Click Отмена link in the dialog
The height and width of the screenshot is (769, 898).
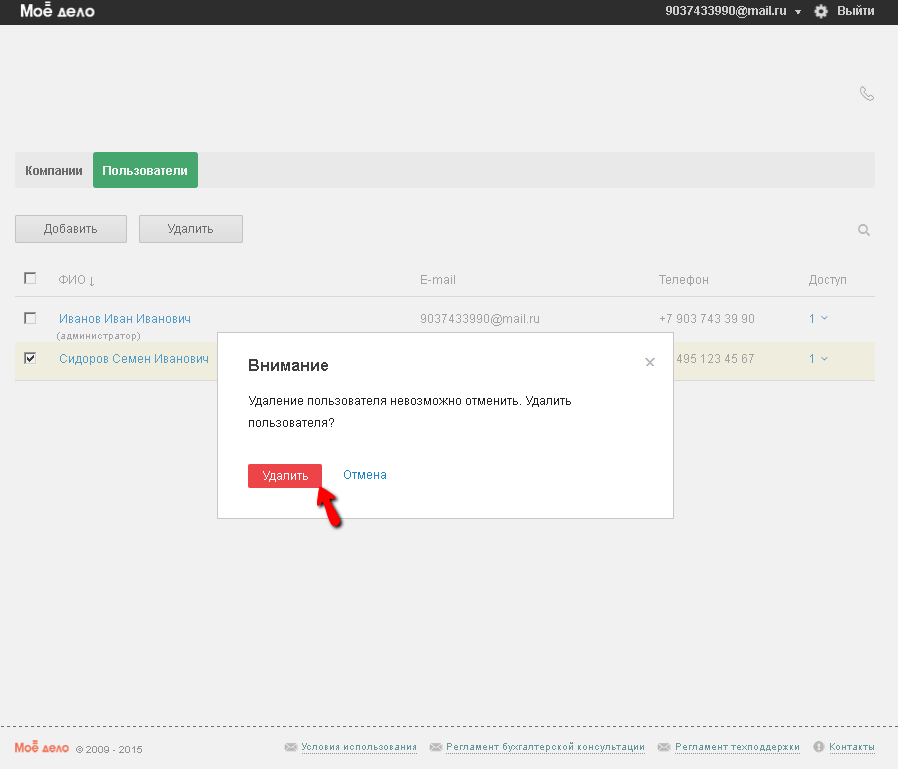[364, 475]
